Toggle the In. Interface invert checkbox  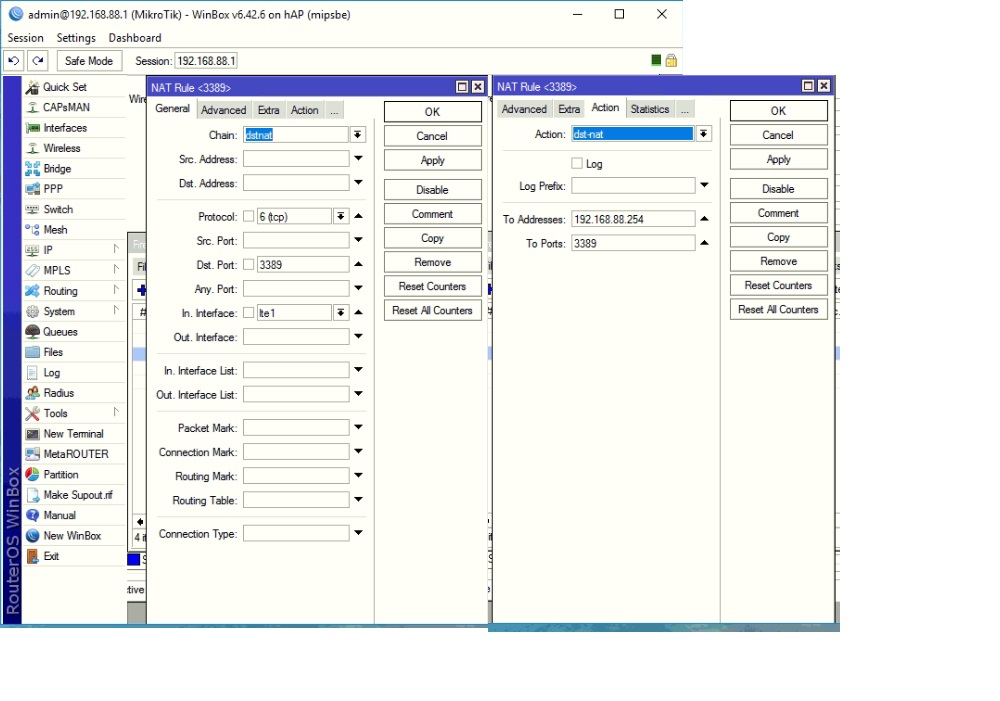tap(249, 313)
